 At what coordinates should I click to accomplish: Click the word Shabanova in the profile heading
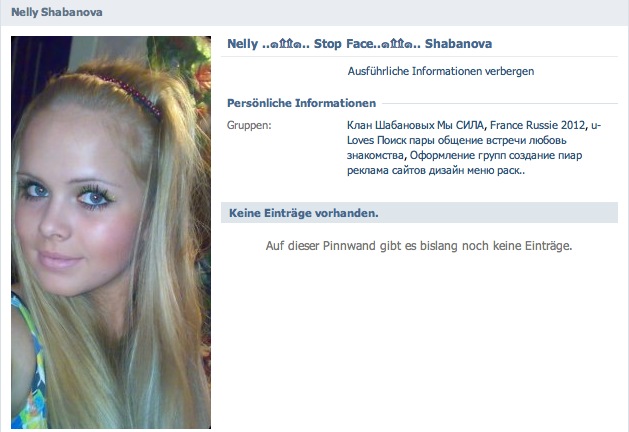458,44
